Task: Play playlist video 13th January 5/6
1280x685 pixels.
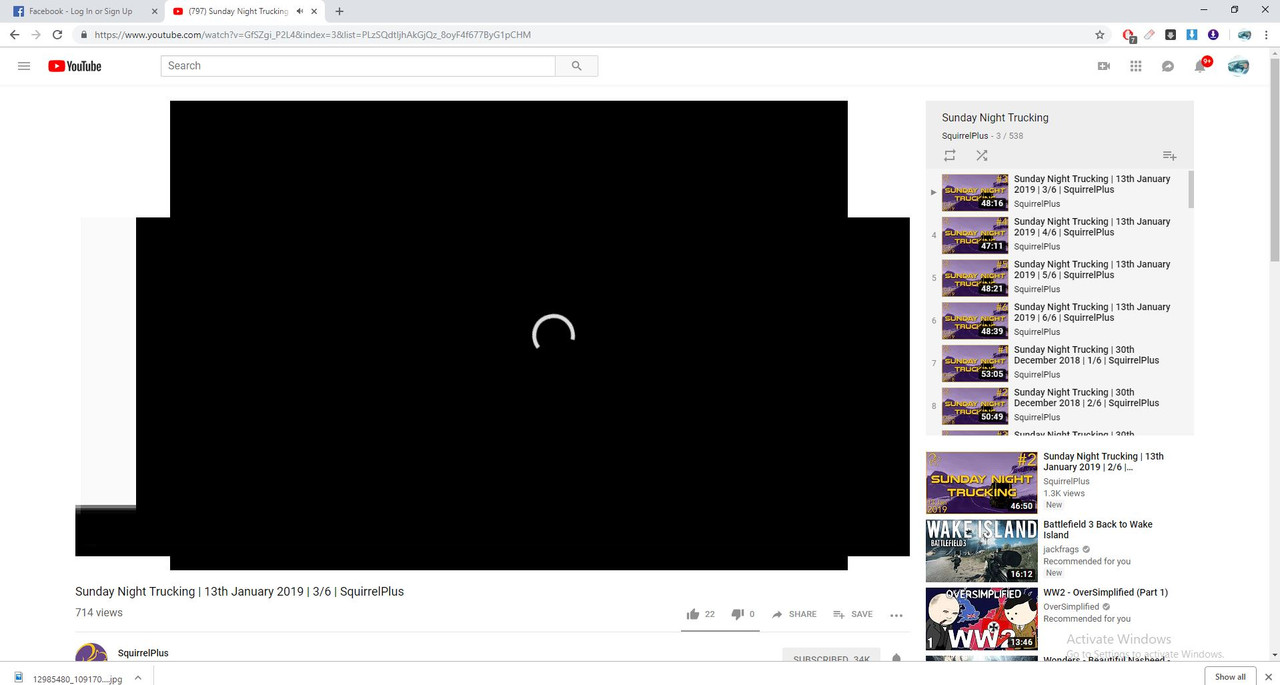Action: coord(1057,277)
